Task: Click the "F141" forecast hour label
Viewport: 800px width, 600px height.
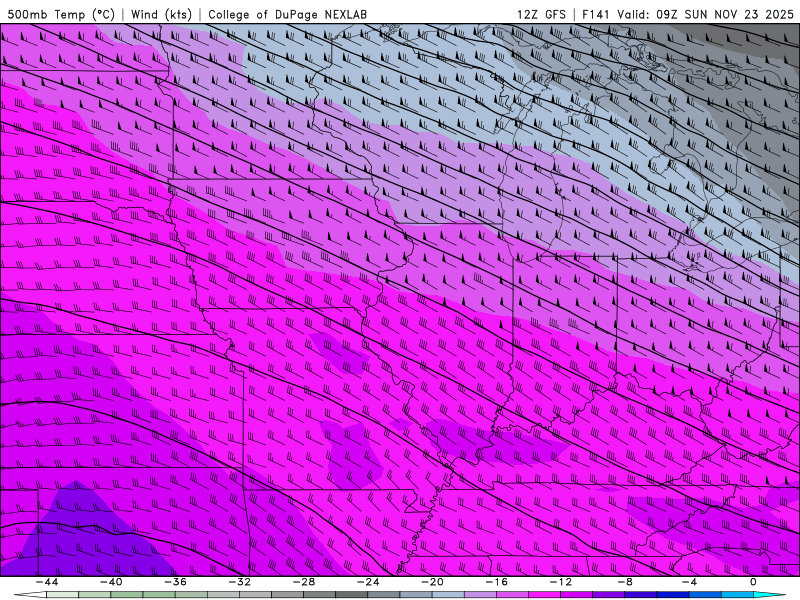Action: click(596, 14)
